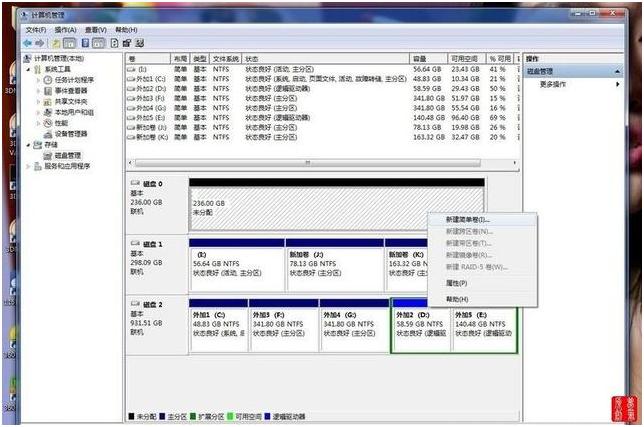Click the Up one level folder icon
This screenshot has height=427, width=644.
click(55, 44)
